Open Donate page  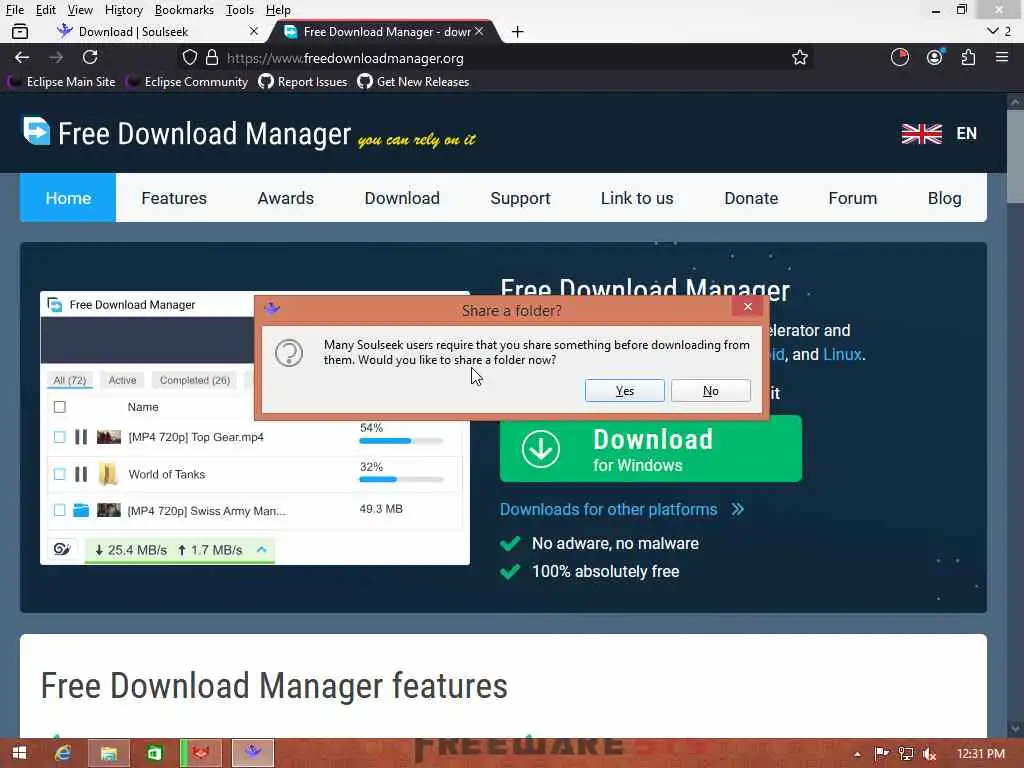[x=751, y=198]
